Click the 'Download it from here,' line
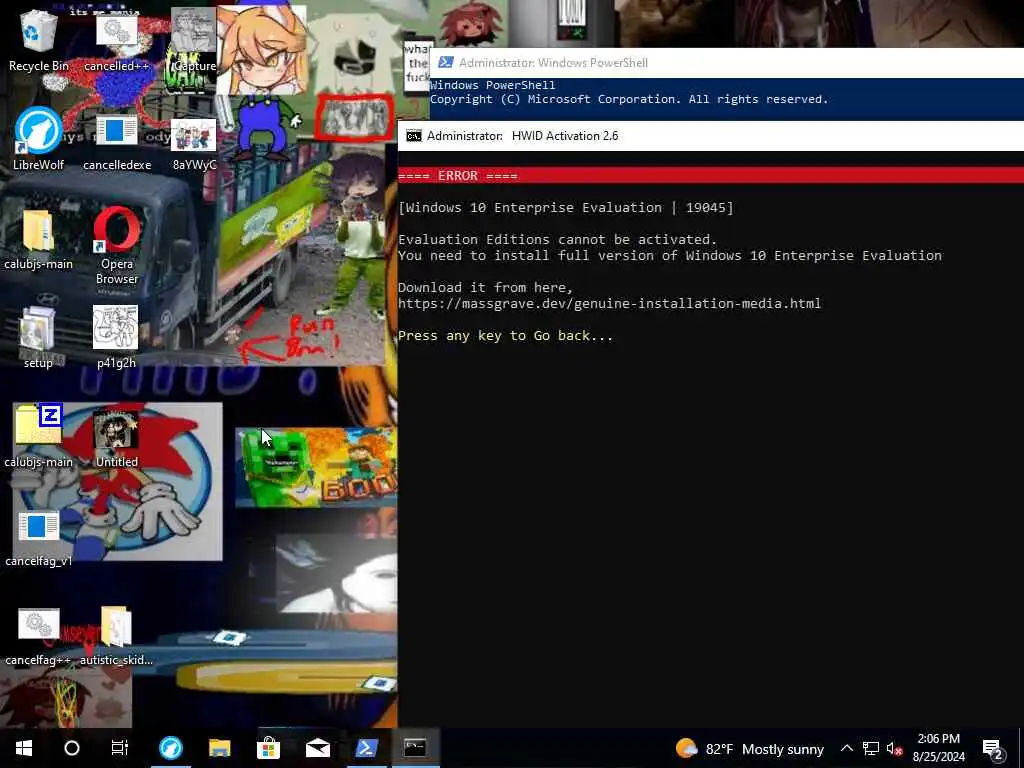This screenshot has height=768, width=1024. coord(485,287)
